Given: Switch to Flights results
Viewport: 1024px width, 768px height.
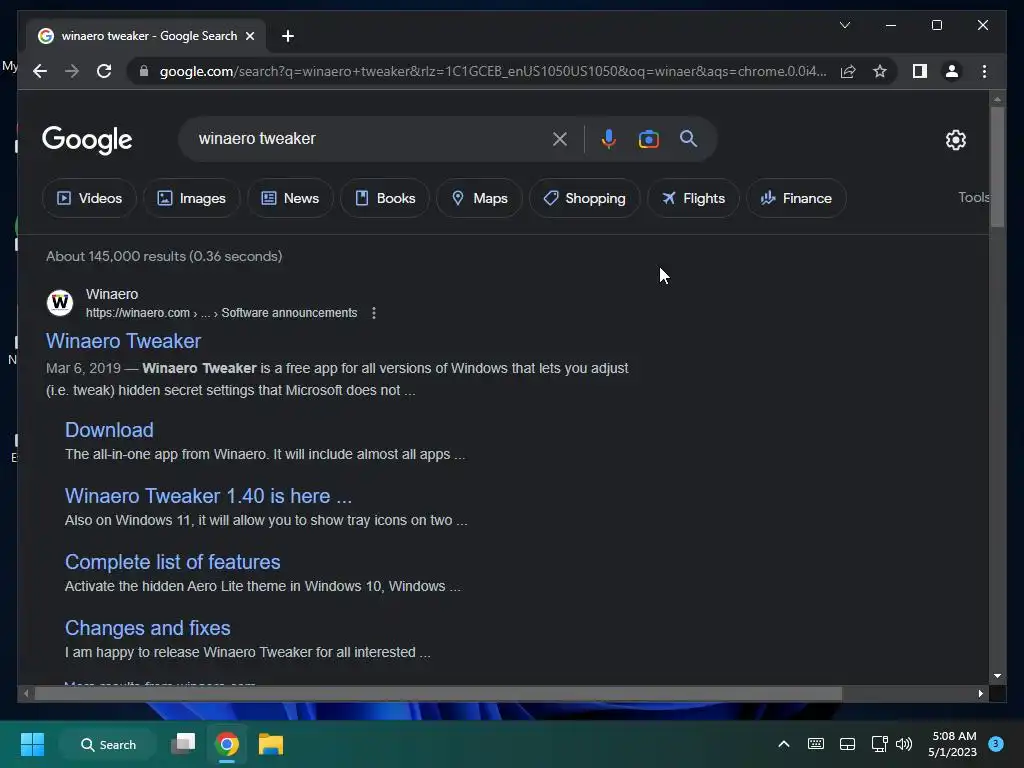Looking at the screenshot, I should [x=693, y=198].
